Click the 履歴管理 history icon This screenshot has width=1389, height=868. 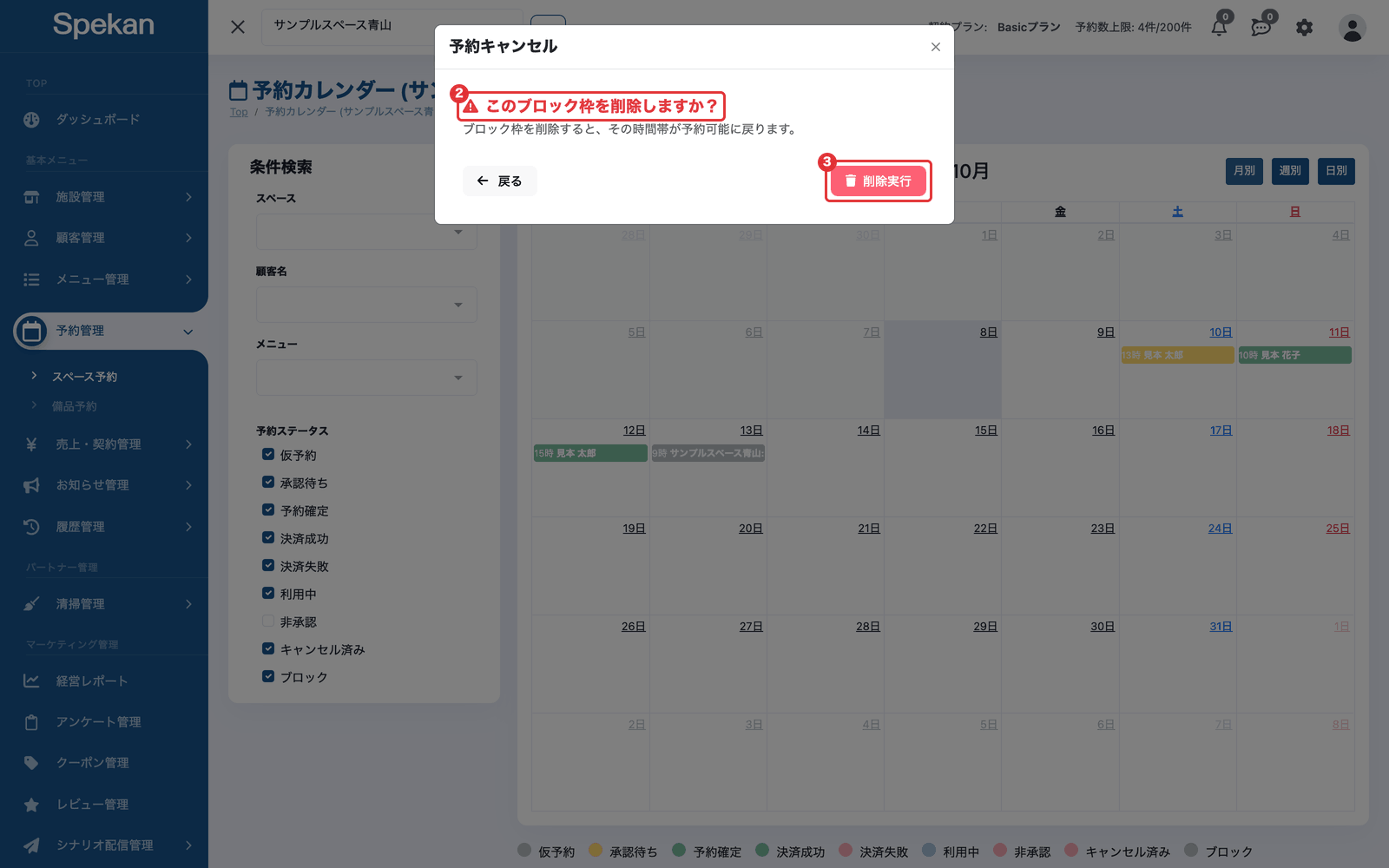(x=31, y=527)
